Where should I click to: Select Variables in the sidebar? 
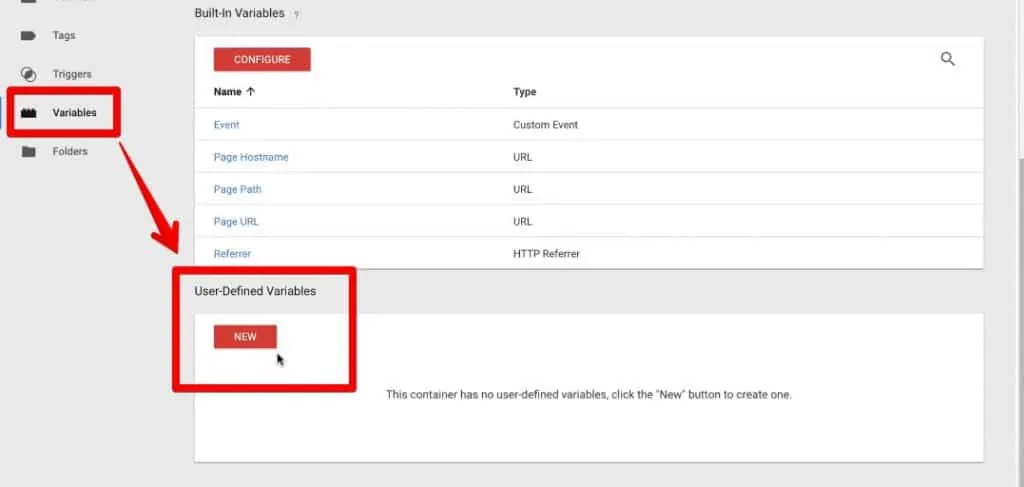[74, 113]
